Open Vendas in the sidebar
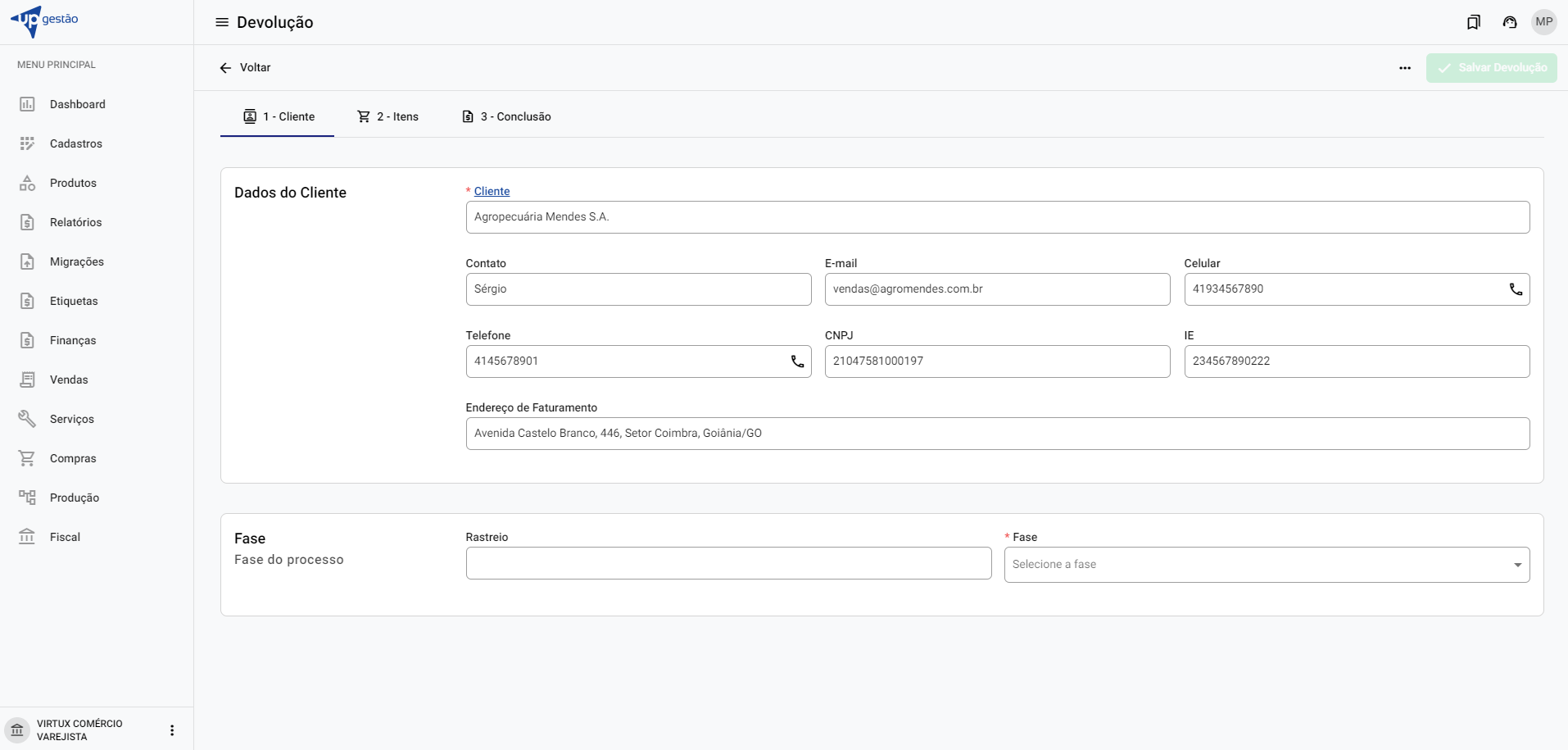 pyautogui.click(x=69, y=380)
